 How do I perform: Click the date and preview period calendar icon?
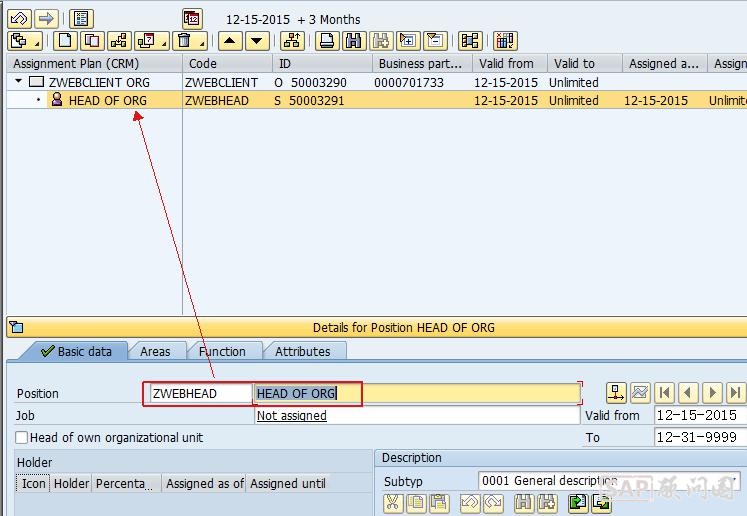click(x=192, y=18)
